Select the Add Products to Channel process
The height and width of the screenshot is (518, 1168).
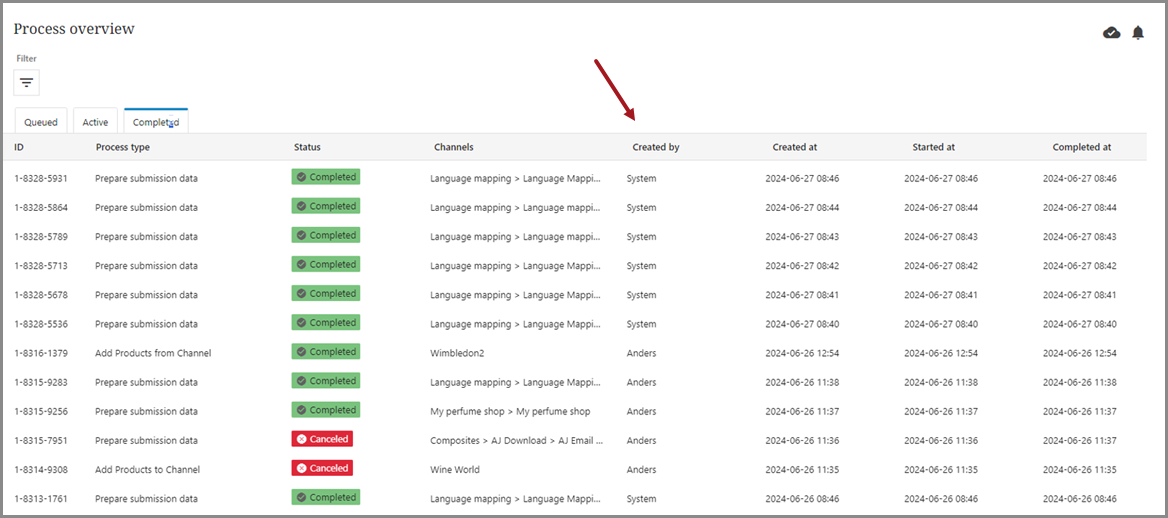(147, 469)
